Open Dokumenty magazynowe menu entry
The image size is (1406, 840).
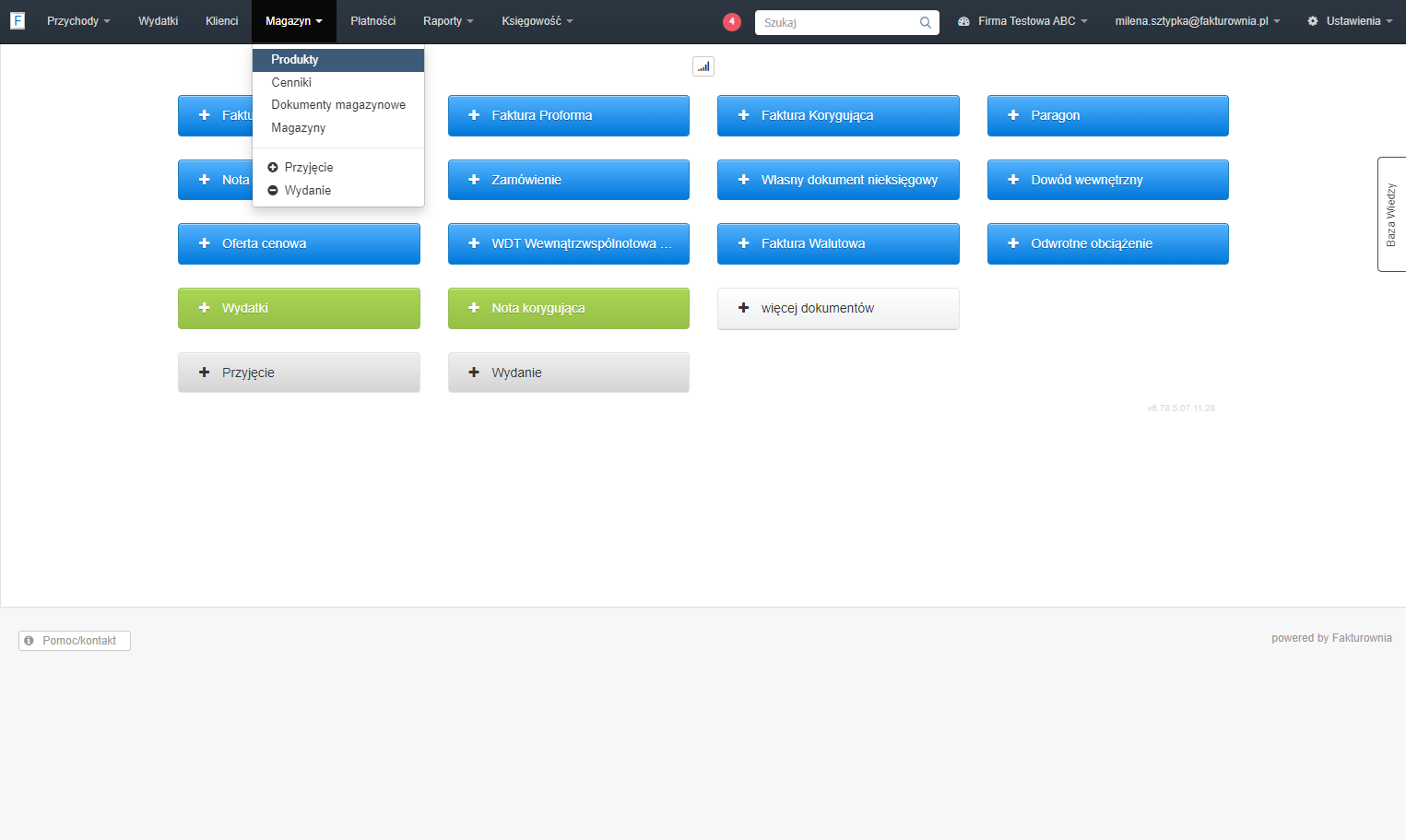(338, 105)
